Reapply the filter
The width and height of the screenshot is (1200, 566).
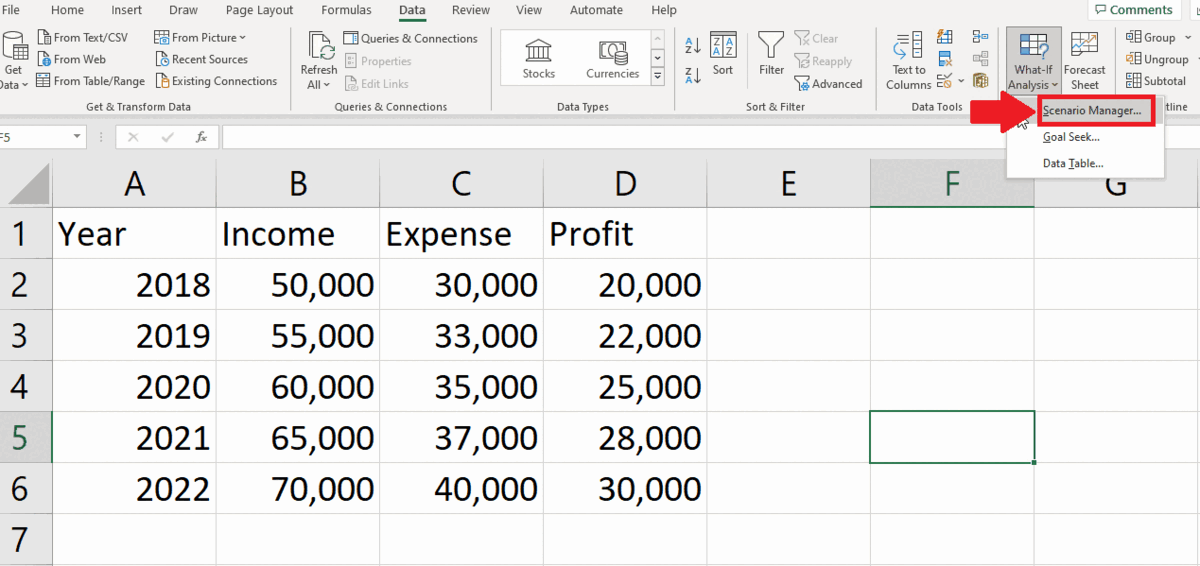(823, 61)
